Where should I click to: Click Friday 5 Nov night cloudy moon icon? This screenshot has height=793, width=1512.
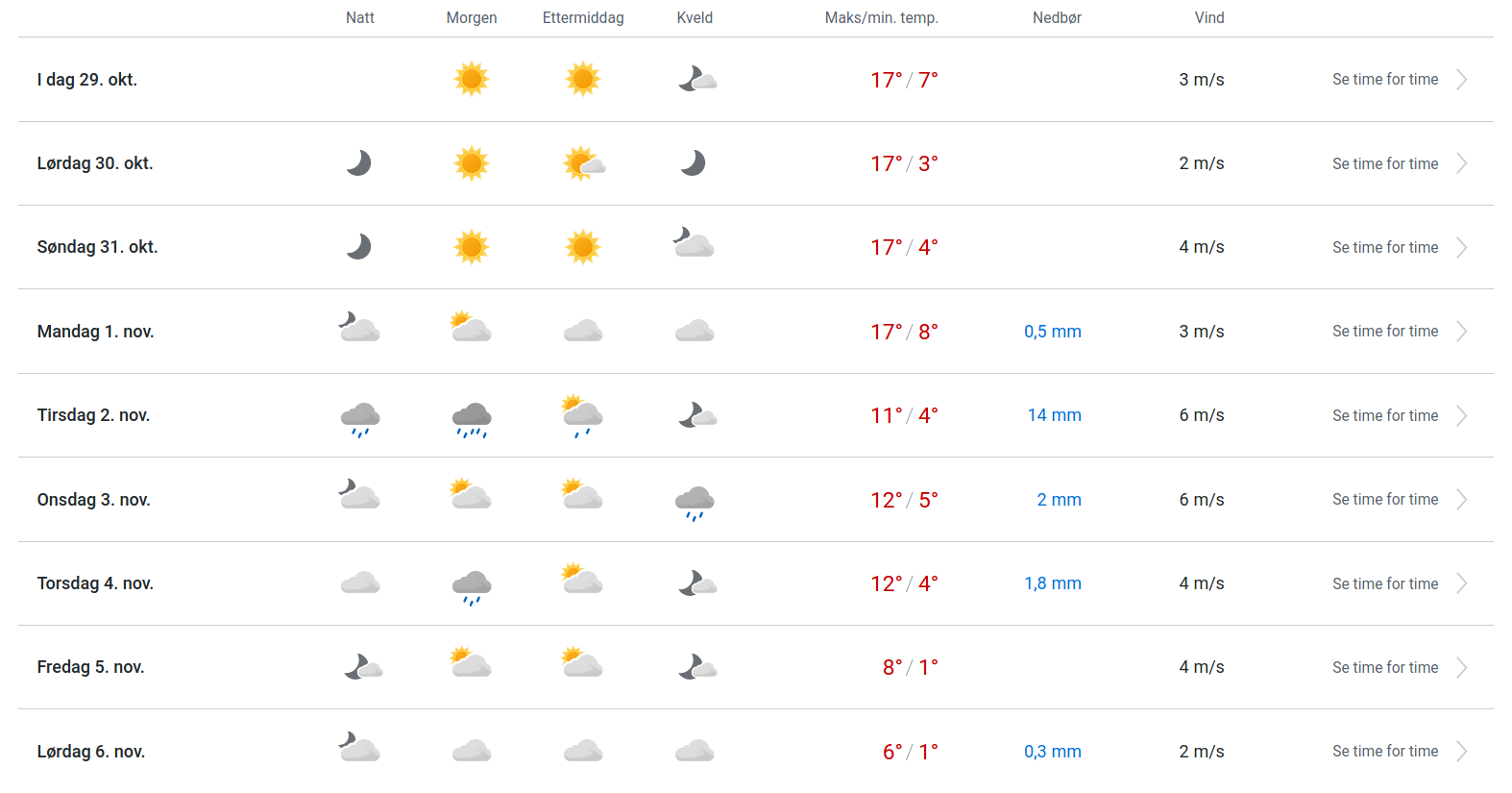click(x=363, y=667)
